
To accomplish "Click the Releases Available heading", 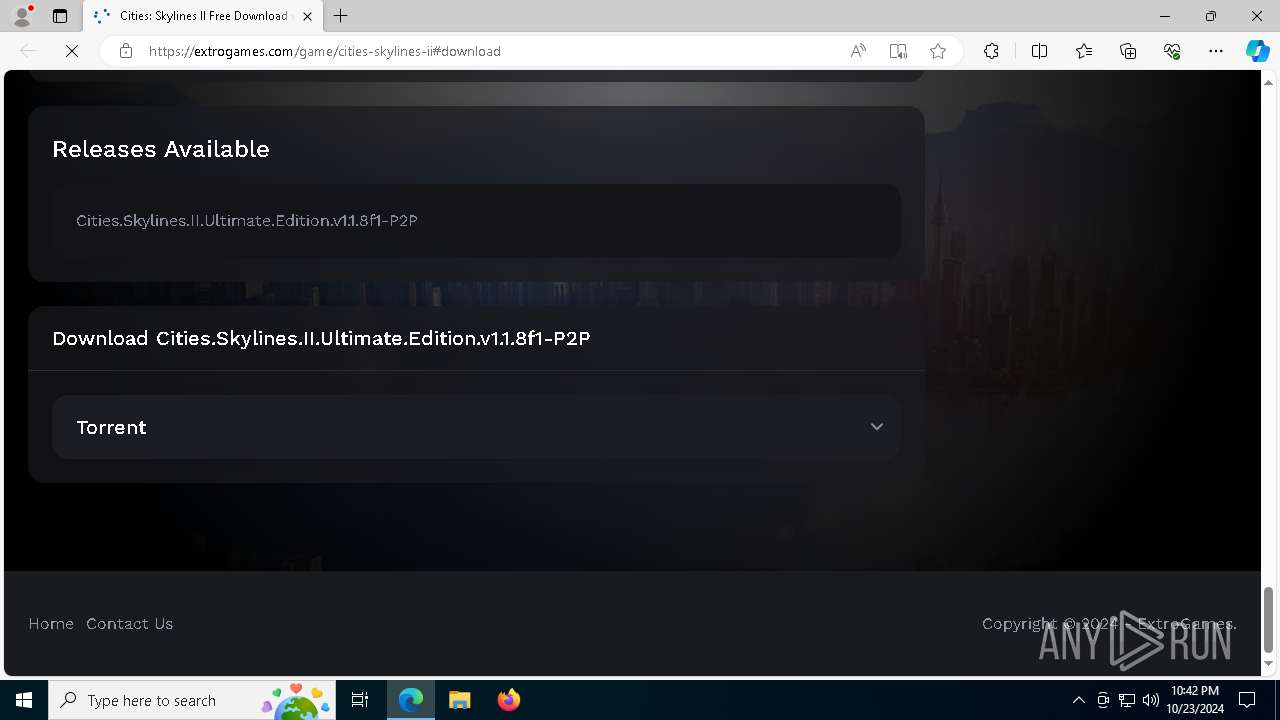I will pyautogui.click(x=161, y=149).
